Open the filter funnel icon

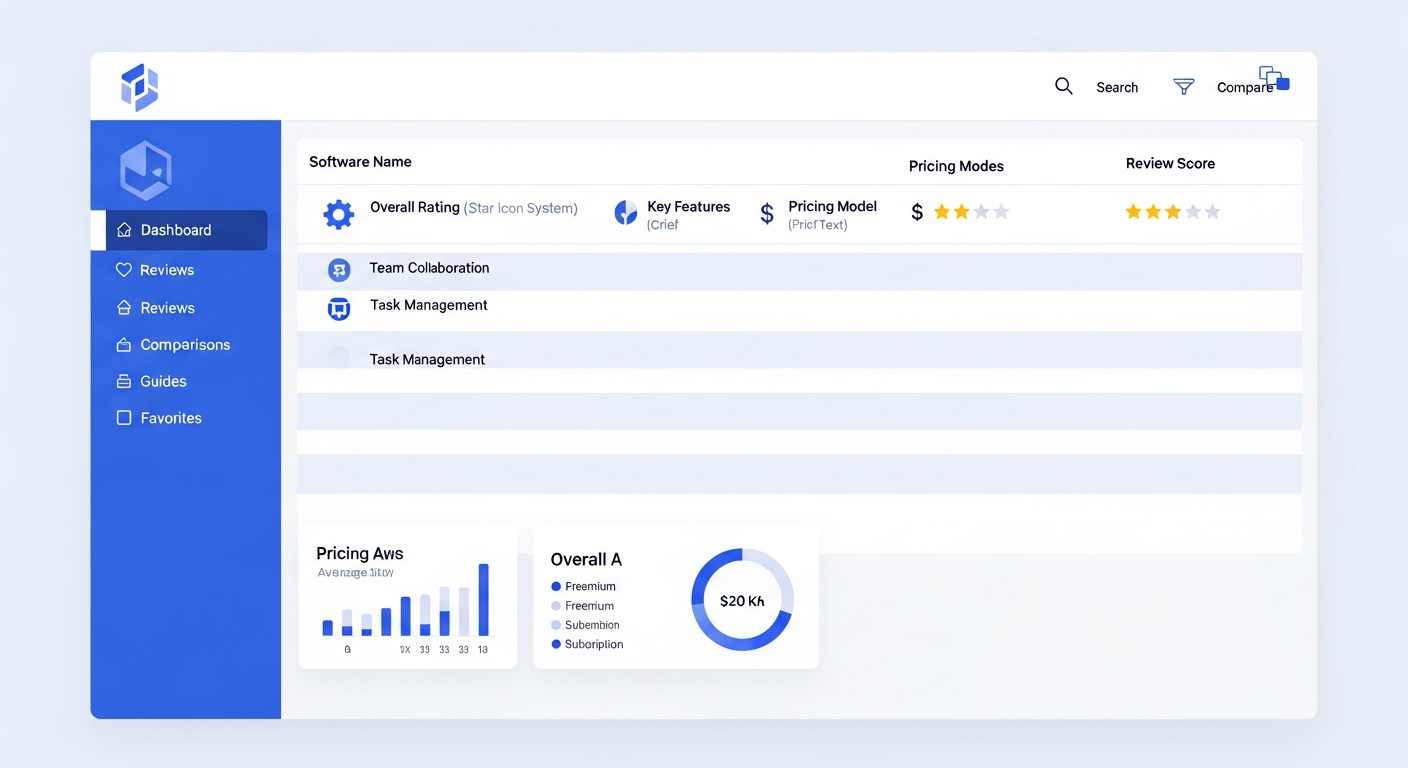coord(1184,87)
